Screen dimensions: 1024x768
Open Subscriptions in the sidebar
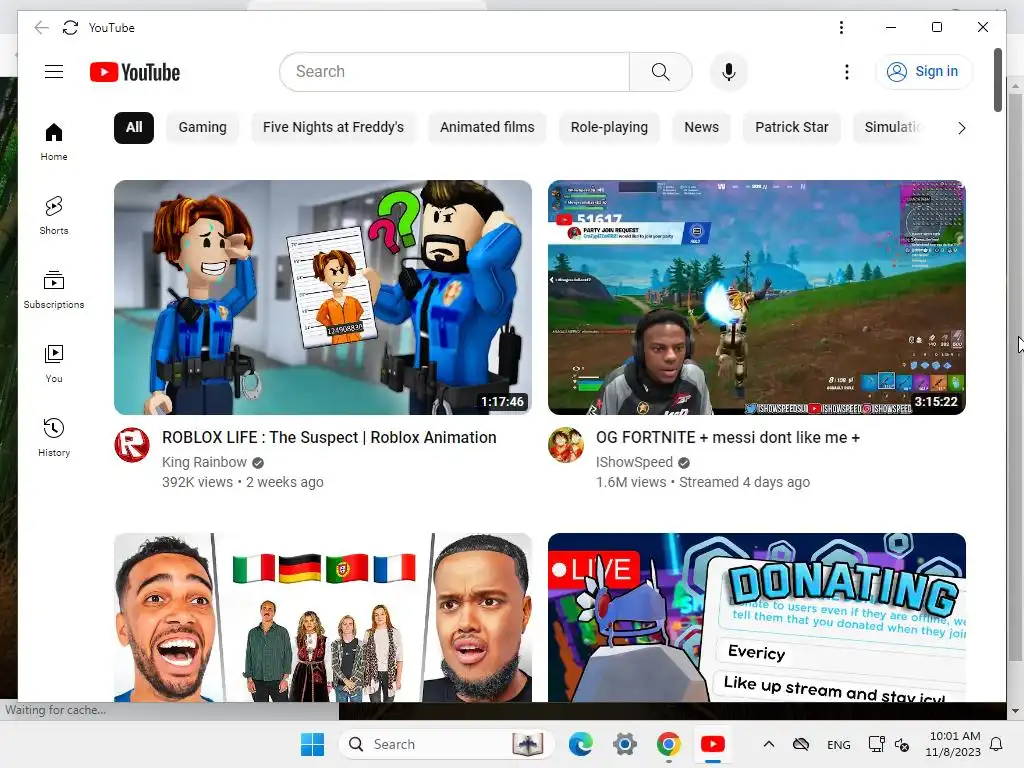[x=54, y=289]
